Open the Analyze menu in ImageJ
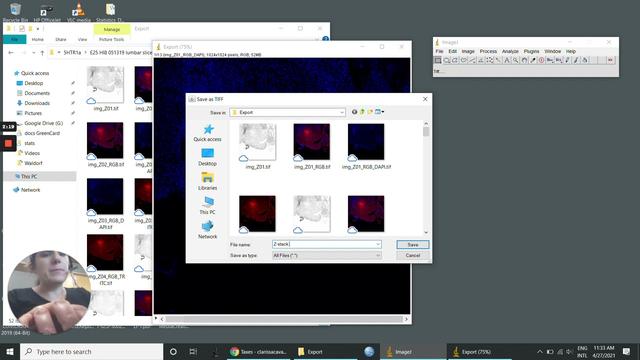 [510, 51]
